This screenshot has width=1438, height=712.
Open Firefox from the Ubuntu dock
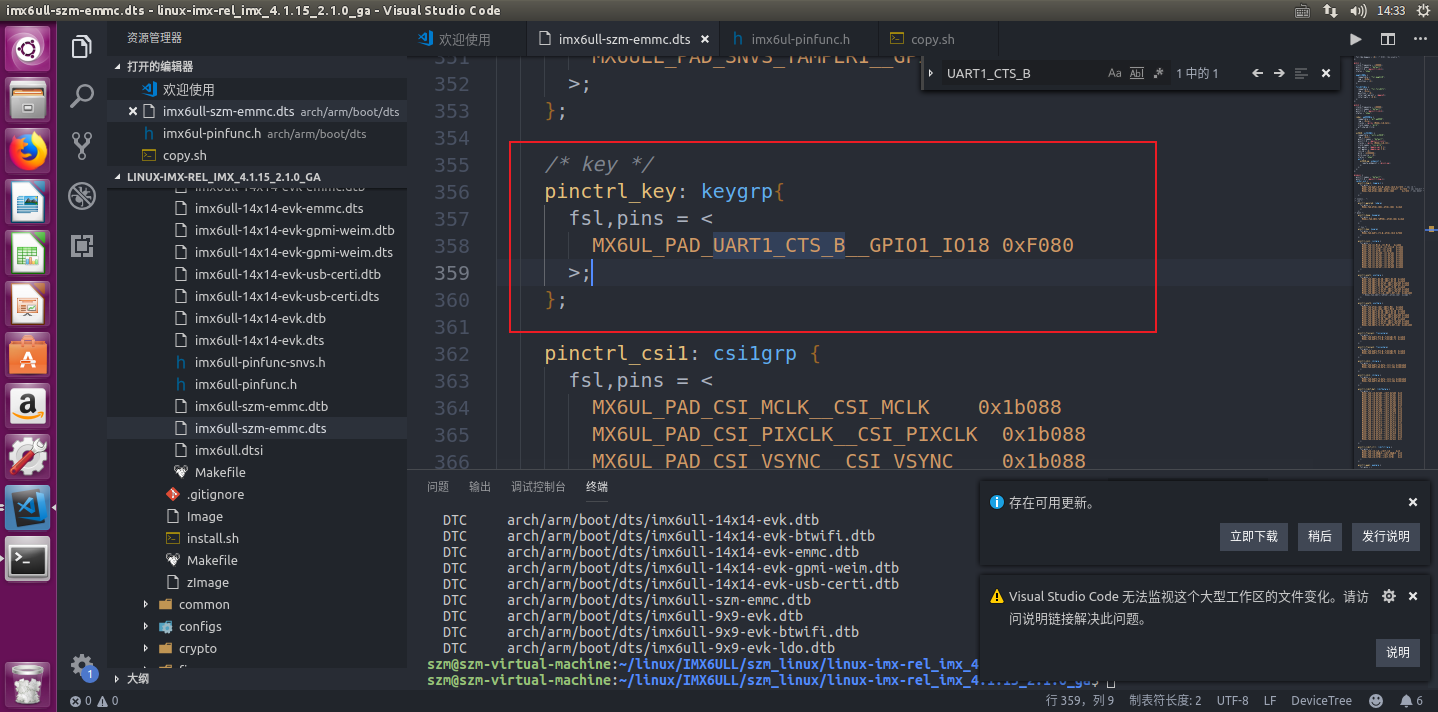coord(28,151)
